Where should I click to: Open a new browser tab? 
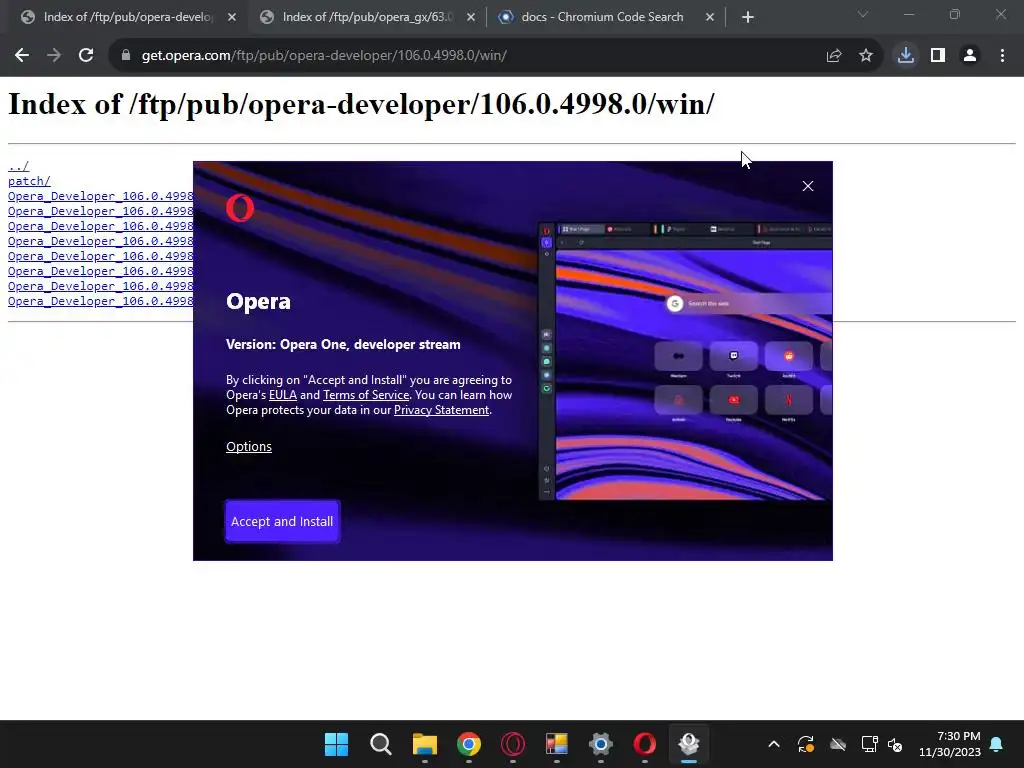(748, 18)
